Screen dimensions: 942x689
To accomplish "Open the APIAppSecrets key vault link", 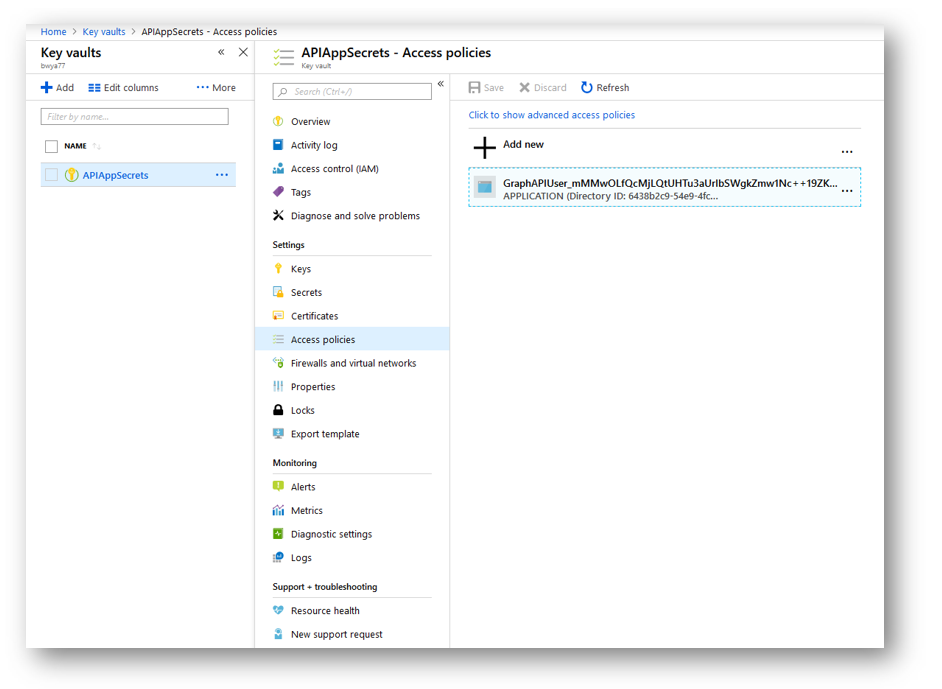I will [115, 175].
